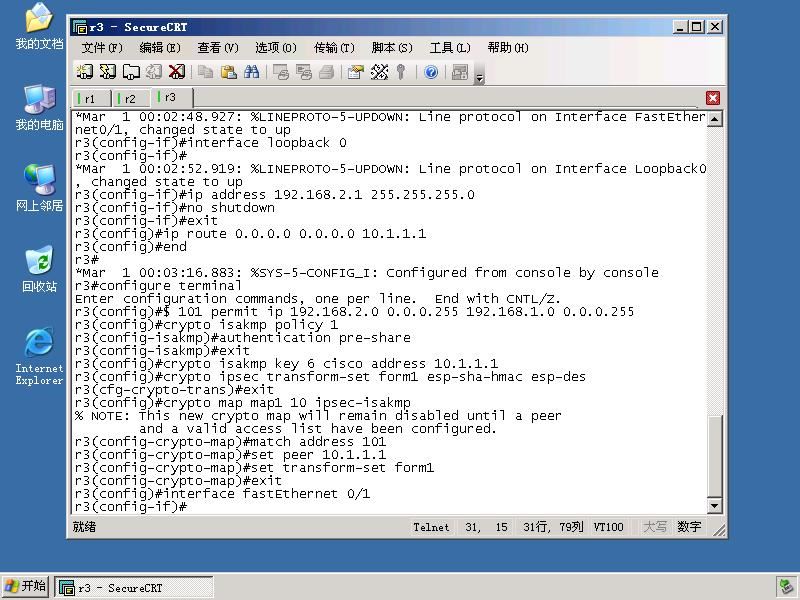Click the r3(config-if)# terminal prompt line
The width and height of the screenshot is (800, 600).
[131, 507]
